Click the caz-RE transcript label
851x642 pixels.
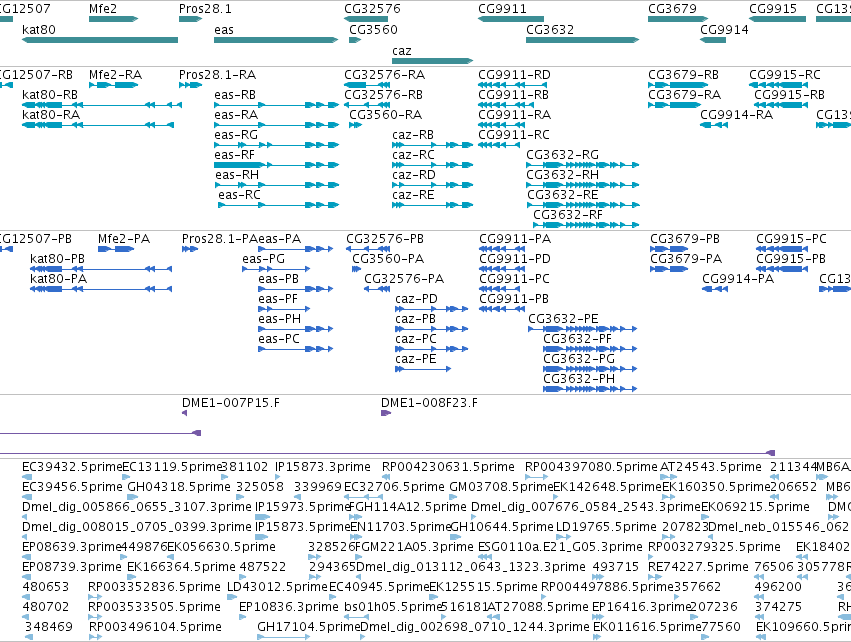pyautogui.click(x=414, y=195)
